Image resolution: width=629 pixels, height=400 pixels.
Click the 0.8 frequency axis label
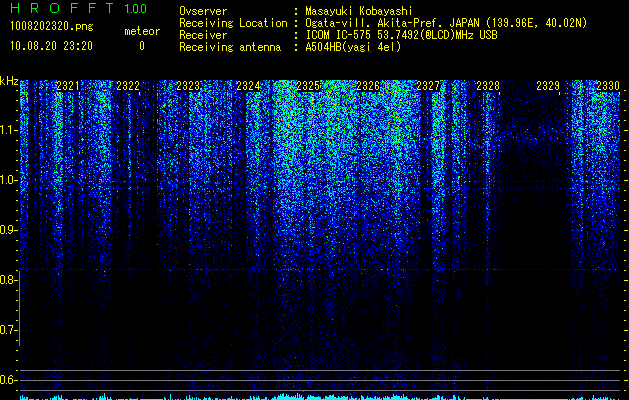point(8,280)
